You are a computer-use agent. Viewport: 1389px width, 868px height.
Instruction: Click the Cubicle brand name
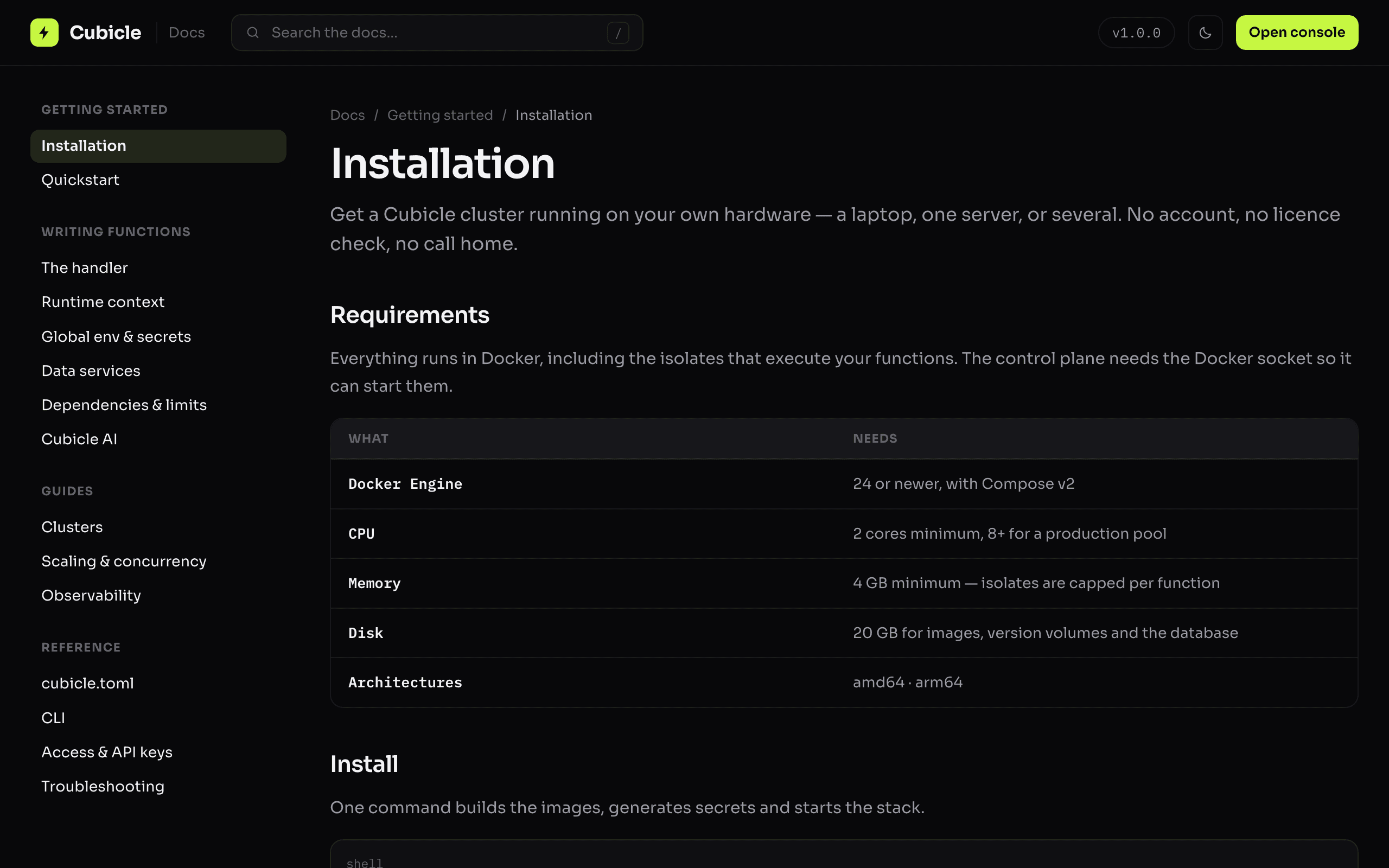[105, 33]
